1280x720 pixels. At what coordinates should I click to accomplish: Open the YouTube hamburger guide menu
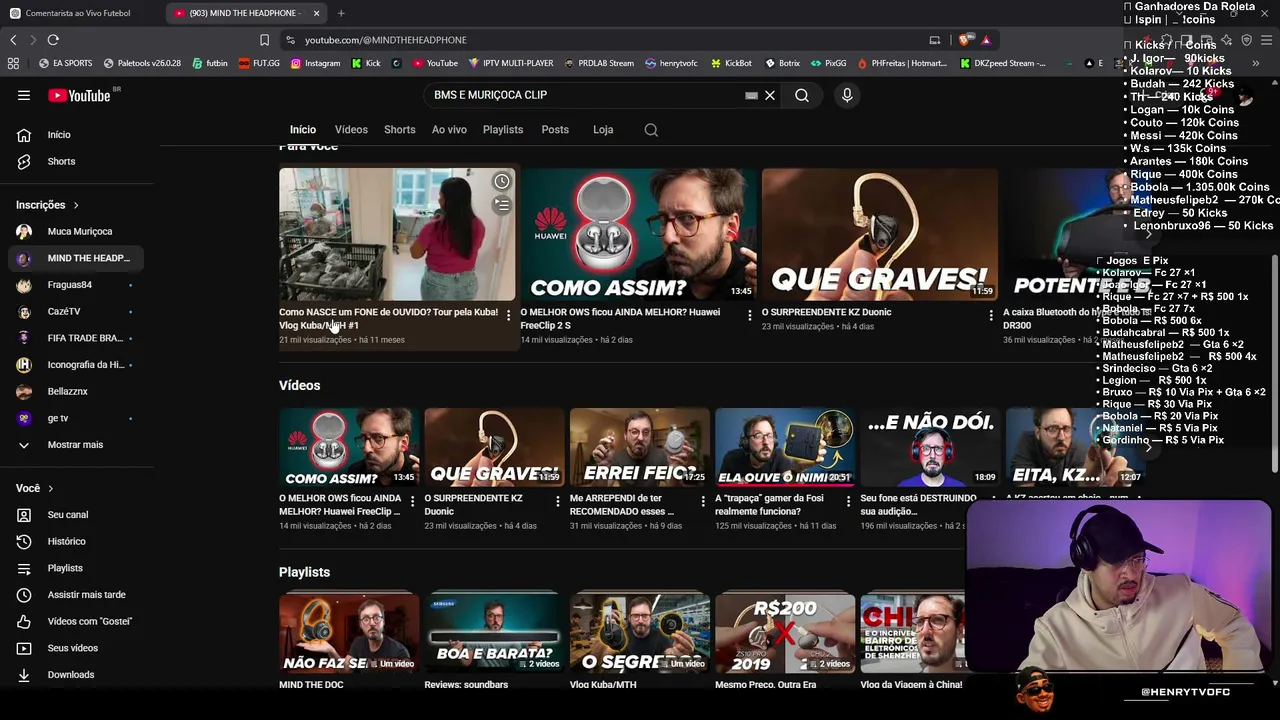click(x=24, y=95)
